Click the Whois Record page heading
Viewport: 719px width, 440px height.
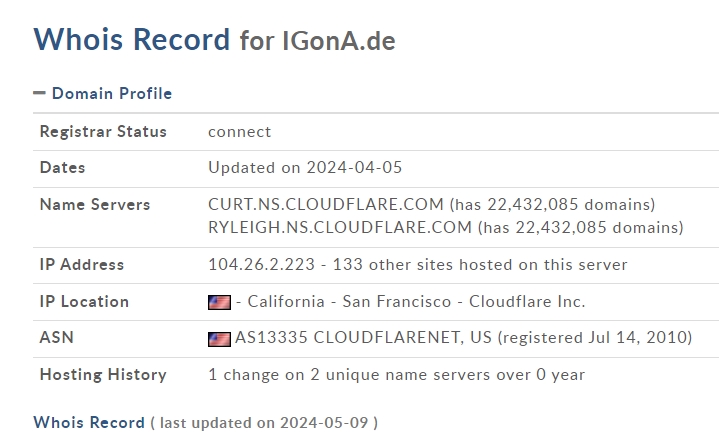pos(131,39)
